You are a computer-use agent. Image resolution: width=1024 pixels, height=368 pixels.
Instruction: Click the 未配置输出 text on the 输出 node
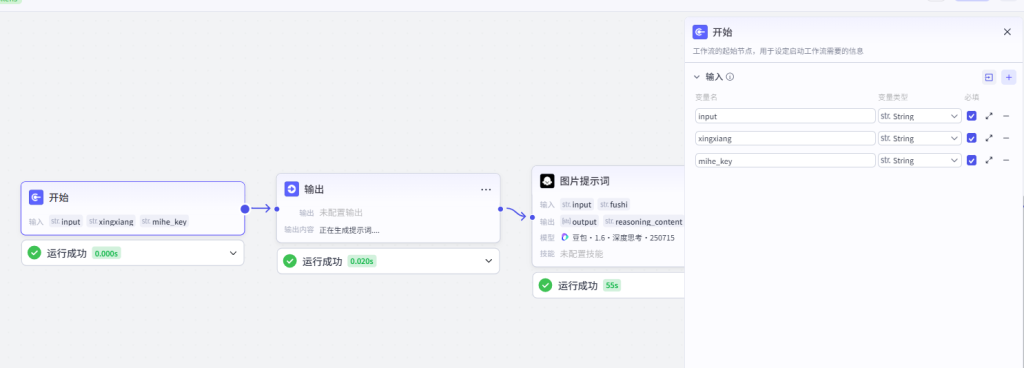click(x=341, y=213)
